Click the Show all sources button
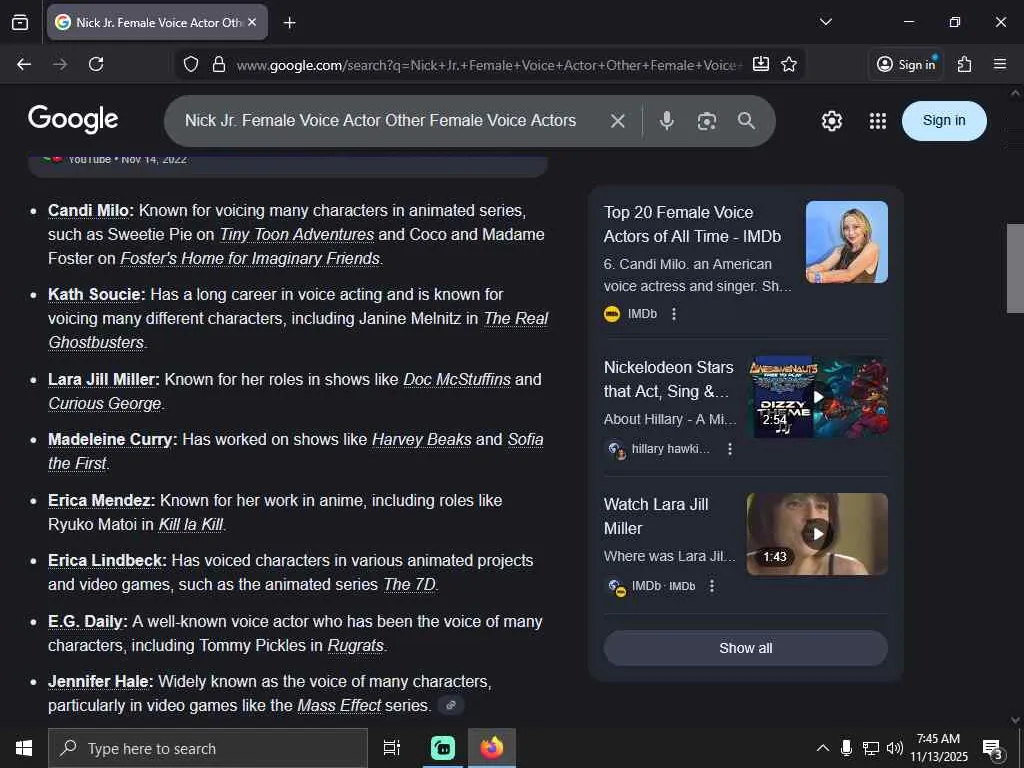The image size is (1024, 768). [745, 648]
